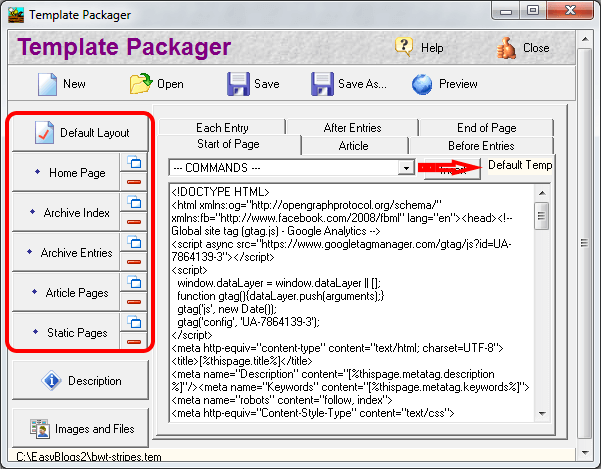601x469 pixels.
Task: Click the New document icon
Action: click(x=48, y=84)
